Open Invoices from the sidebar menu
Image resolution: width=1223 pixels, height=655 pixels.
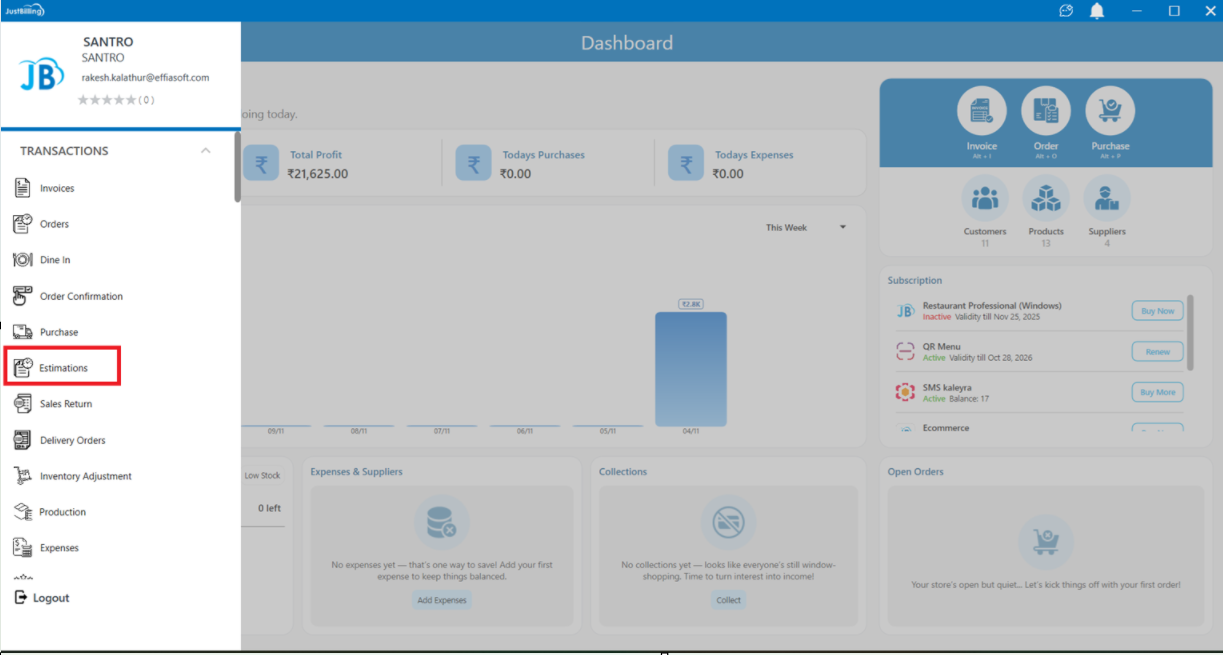57,188
